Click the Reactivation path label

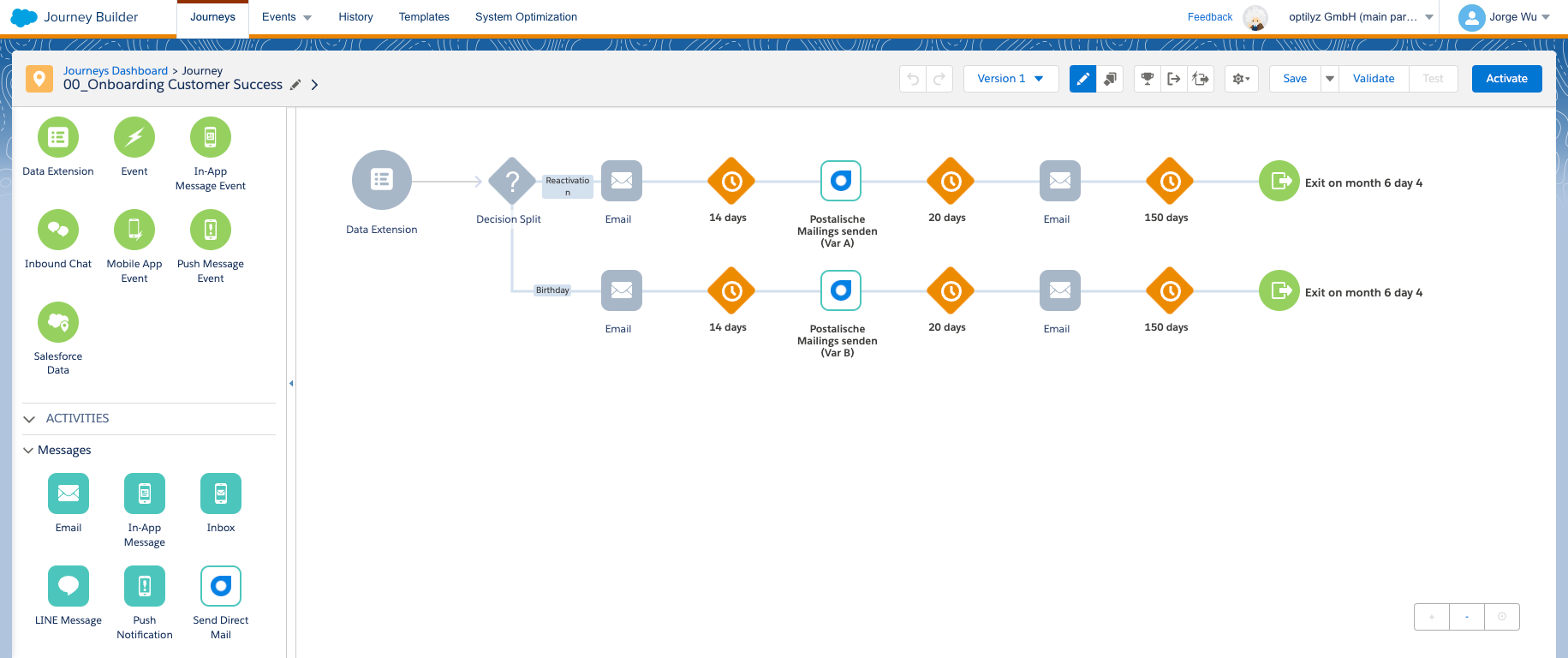[567, 186]
